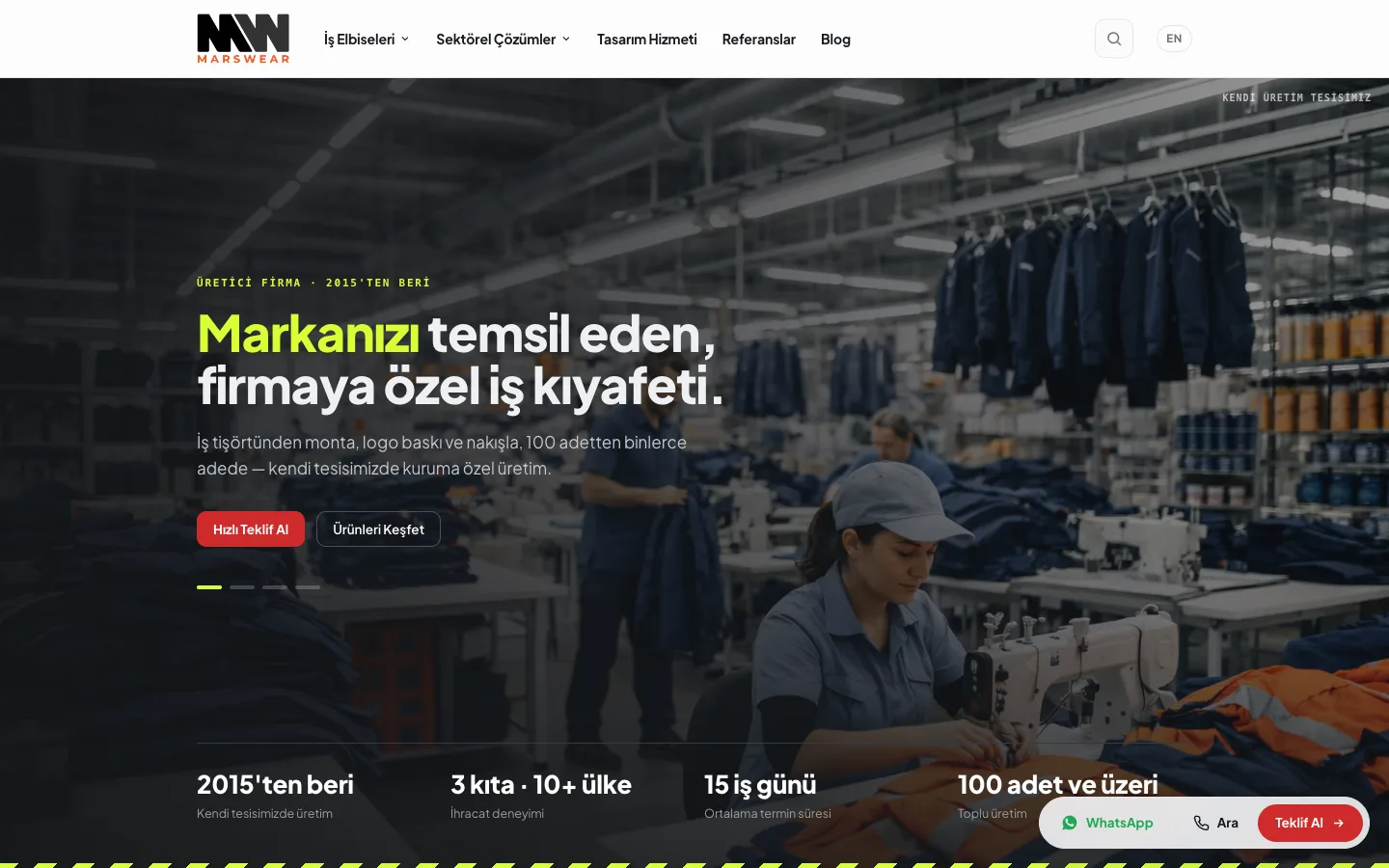Click 'İhracat deneyimi' caption

497,813
